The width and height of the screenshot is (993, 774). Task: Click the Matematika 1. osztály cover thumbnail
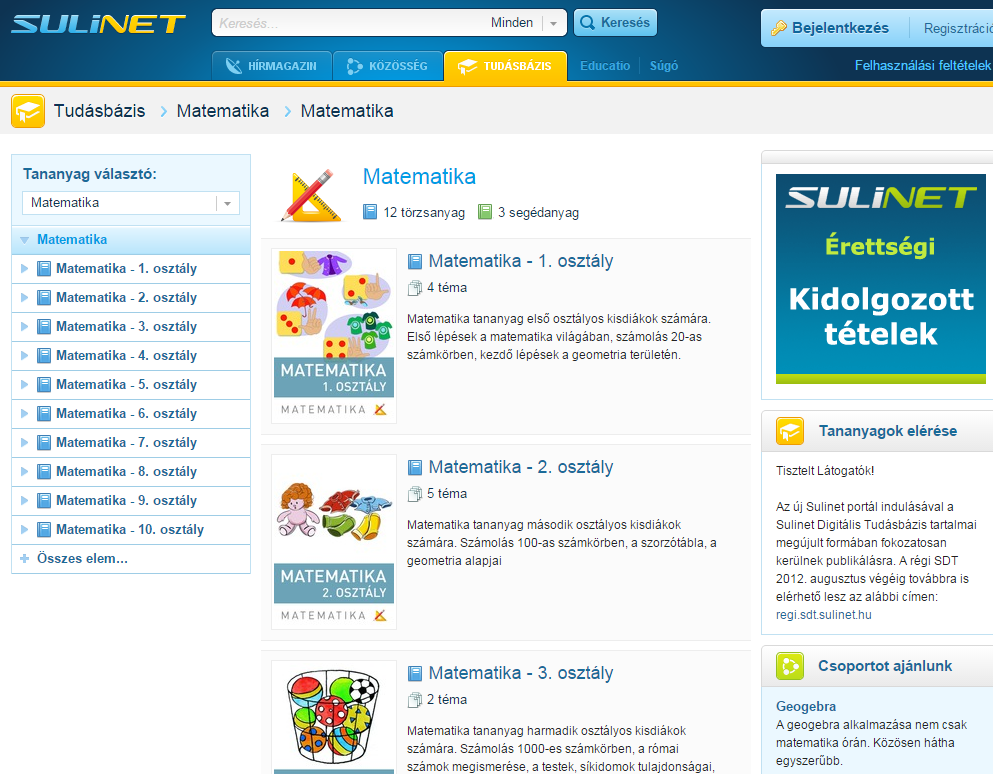point(334,336)
